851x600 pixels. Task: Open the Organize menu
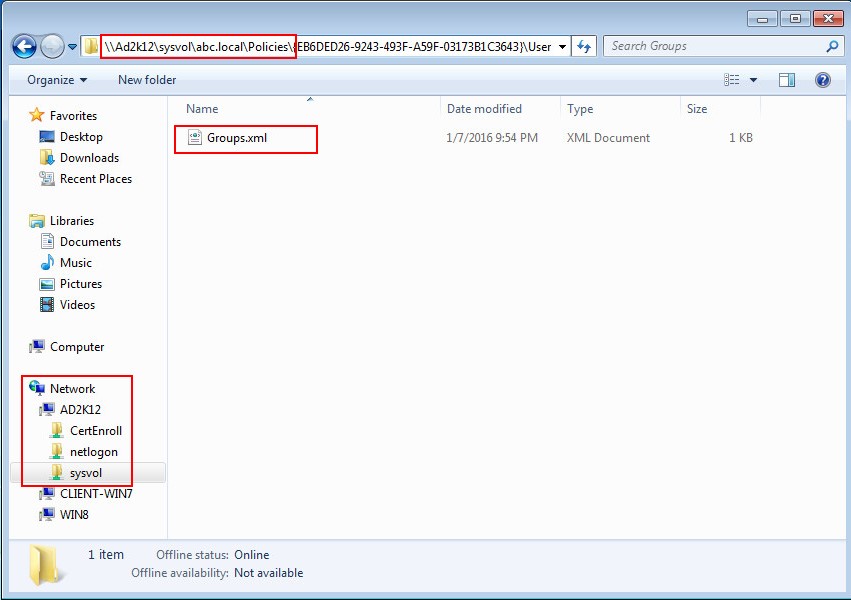point(57,80)
